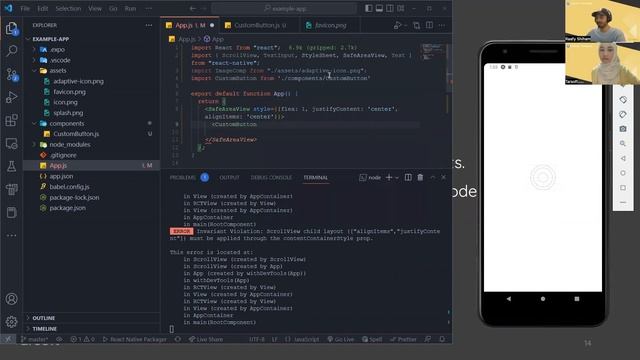
Task: Kill terminal with trash icon
Action: (420, 177)
